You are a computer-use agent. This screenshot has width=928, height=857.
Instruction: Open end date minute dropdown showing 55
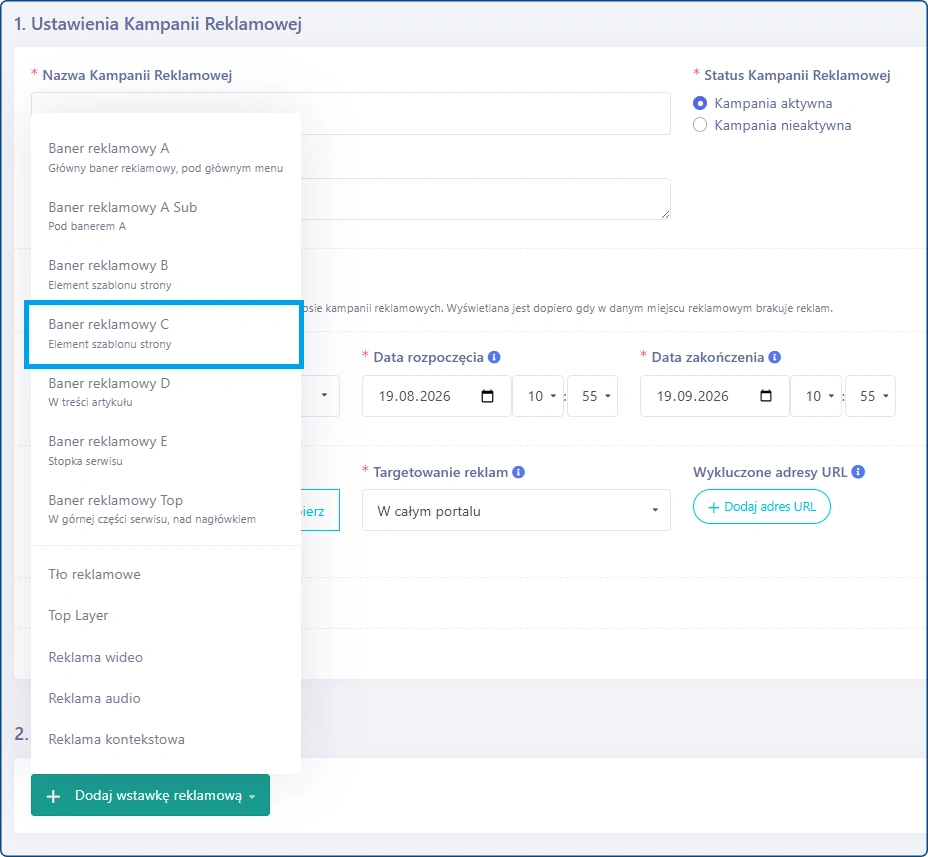coord(870,396)
